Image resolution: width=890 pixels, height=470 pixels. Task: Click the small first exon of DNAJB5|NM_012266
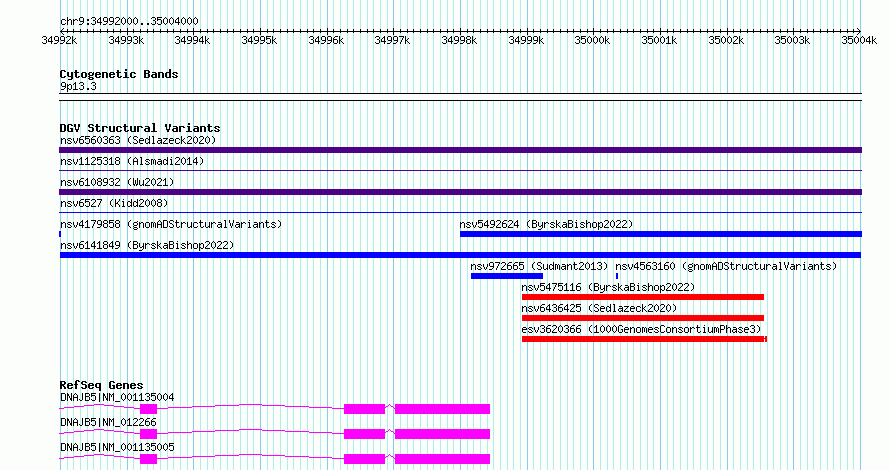coord(148,434)
